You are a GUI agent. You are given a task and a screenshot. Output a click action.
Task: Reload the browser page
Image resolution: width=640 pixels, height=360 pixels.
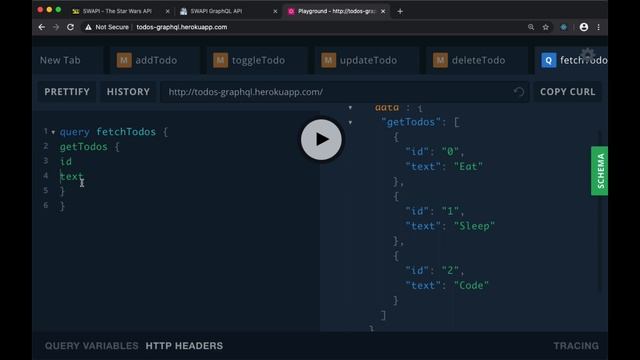(x=70, y=27)
